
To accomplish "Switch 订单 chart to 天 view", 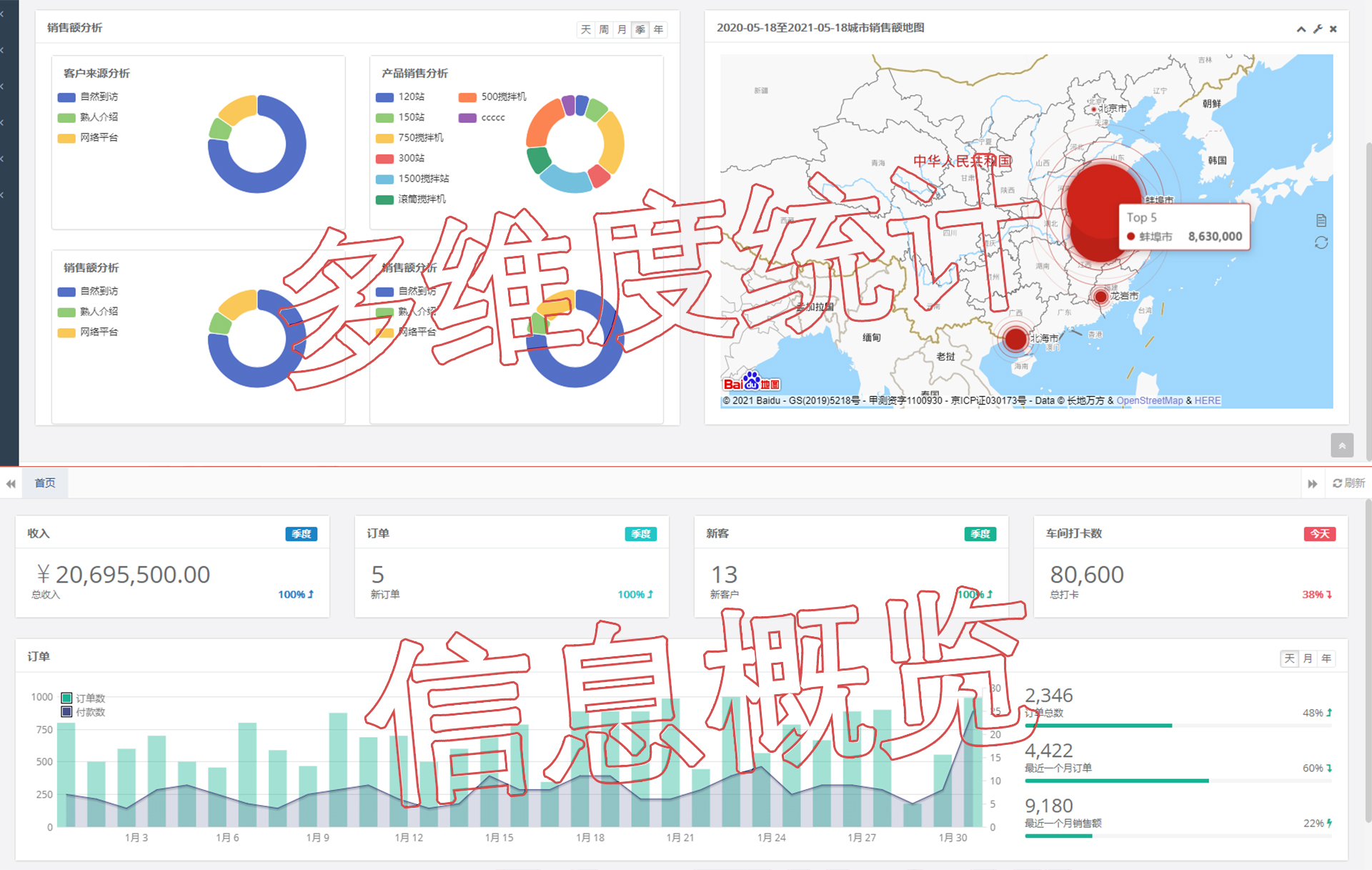I will point(1290,658).
